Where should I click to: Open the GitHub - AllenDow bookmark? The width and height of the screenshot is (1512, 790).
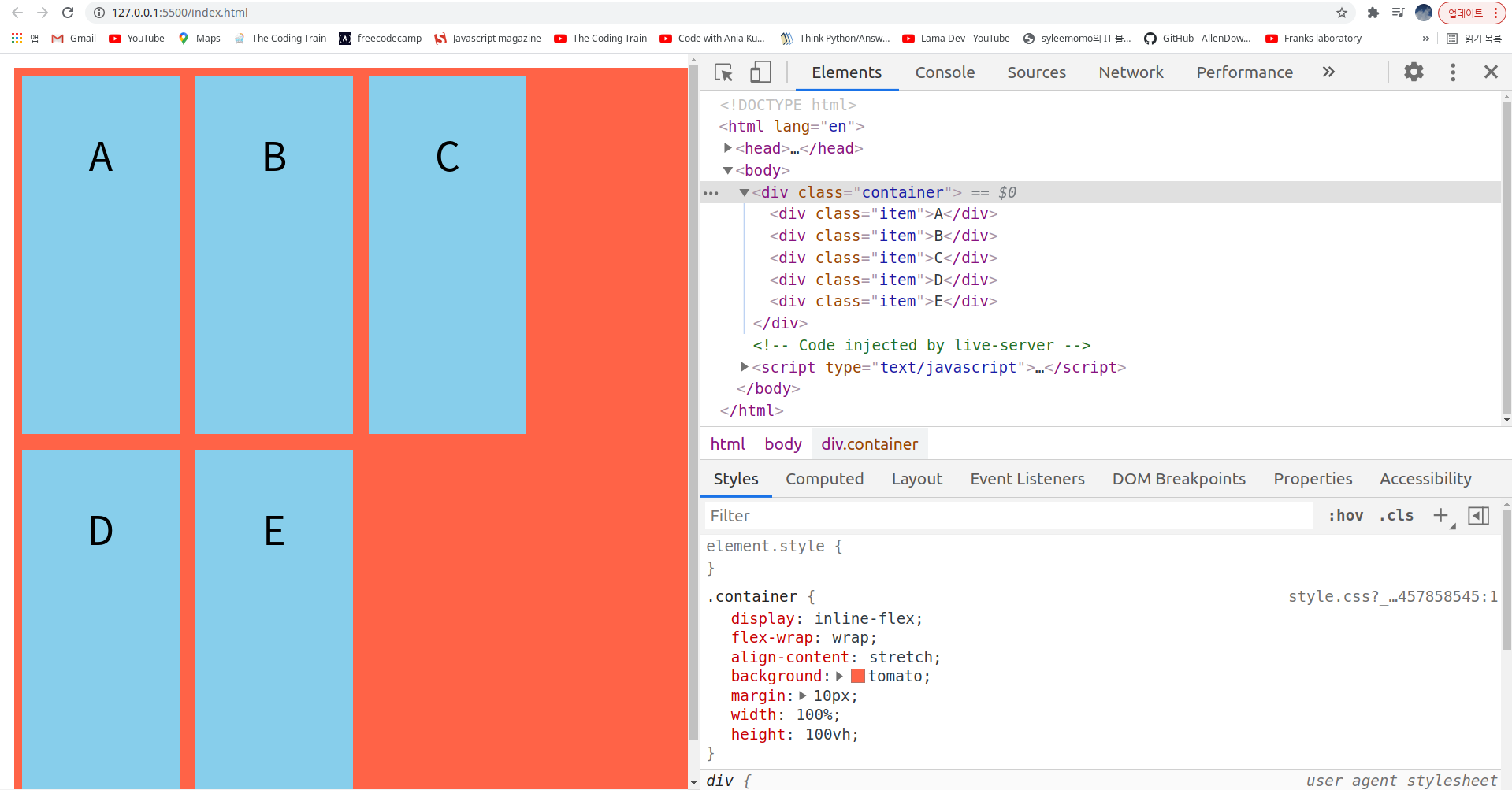coord(1198,38)
